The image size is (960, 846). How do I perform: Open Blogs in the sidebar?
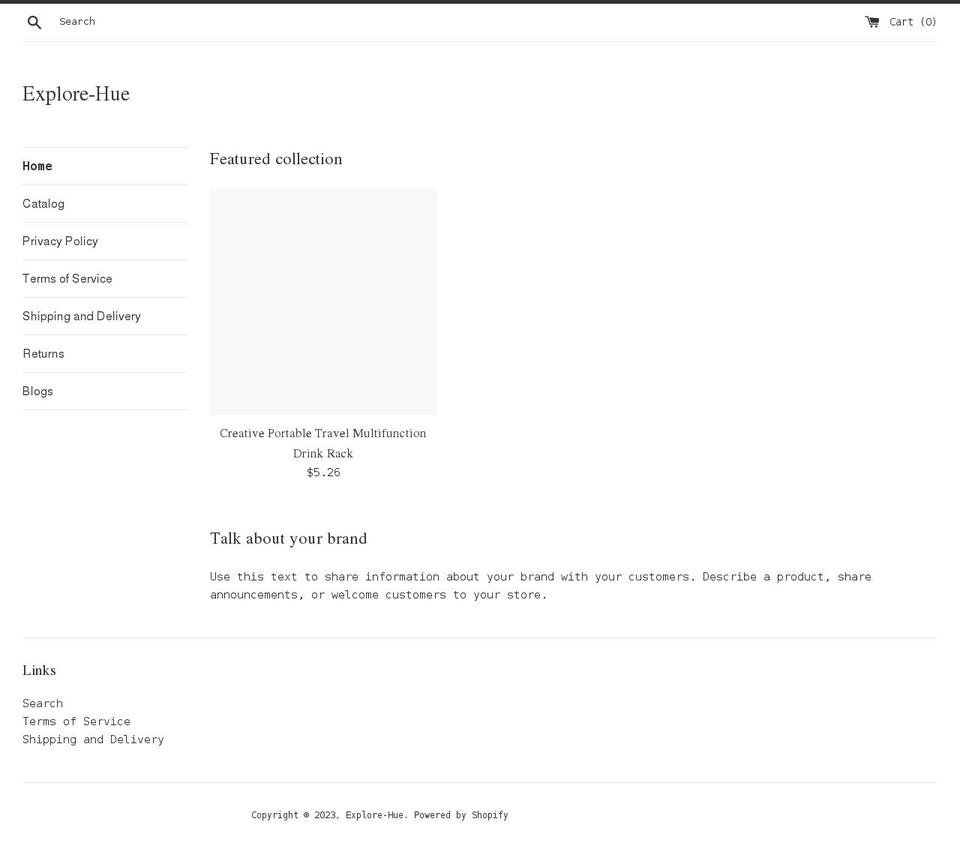(38, 391)
